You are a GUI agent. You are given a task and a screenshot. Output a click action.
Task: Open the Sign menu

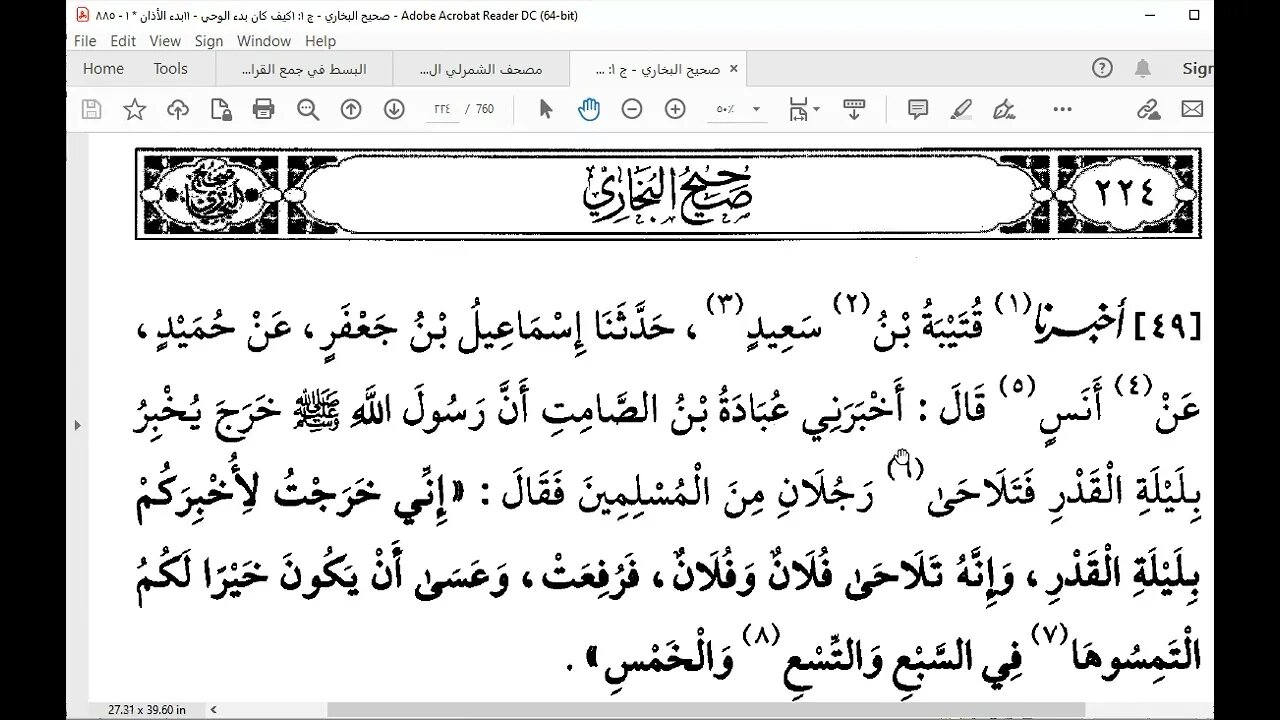pos(209,41)
